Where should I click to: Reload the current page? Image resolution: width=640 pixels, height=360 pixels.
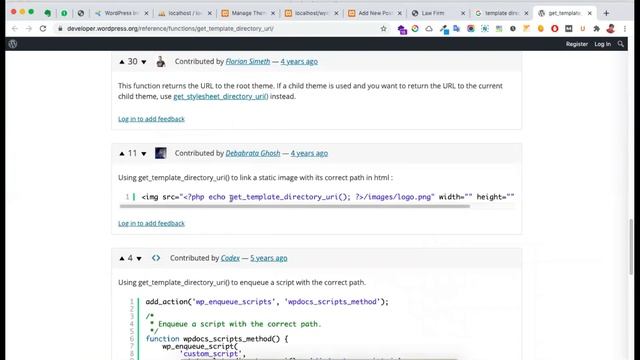[x=43, y=29]
